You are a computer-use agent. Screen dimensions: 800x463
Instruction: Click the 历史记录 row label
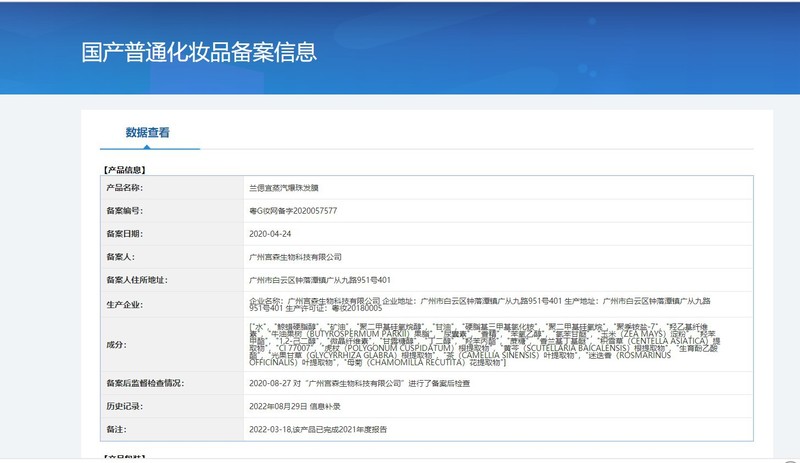[x=124, y=406]
